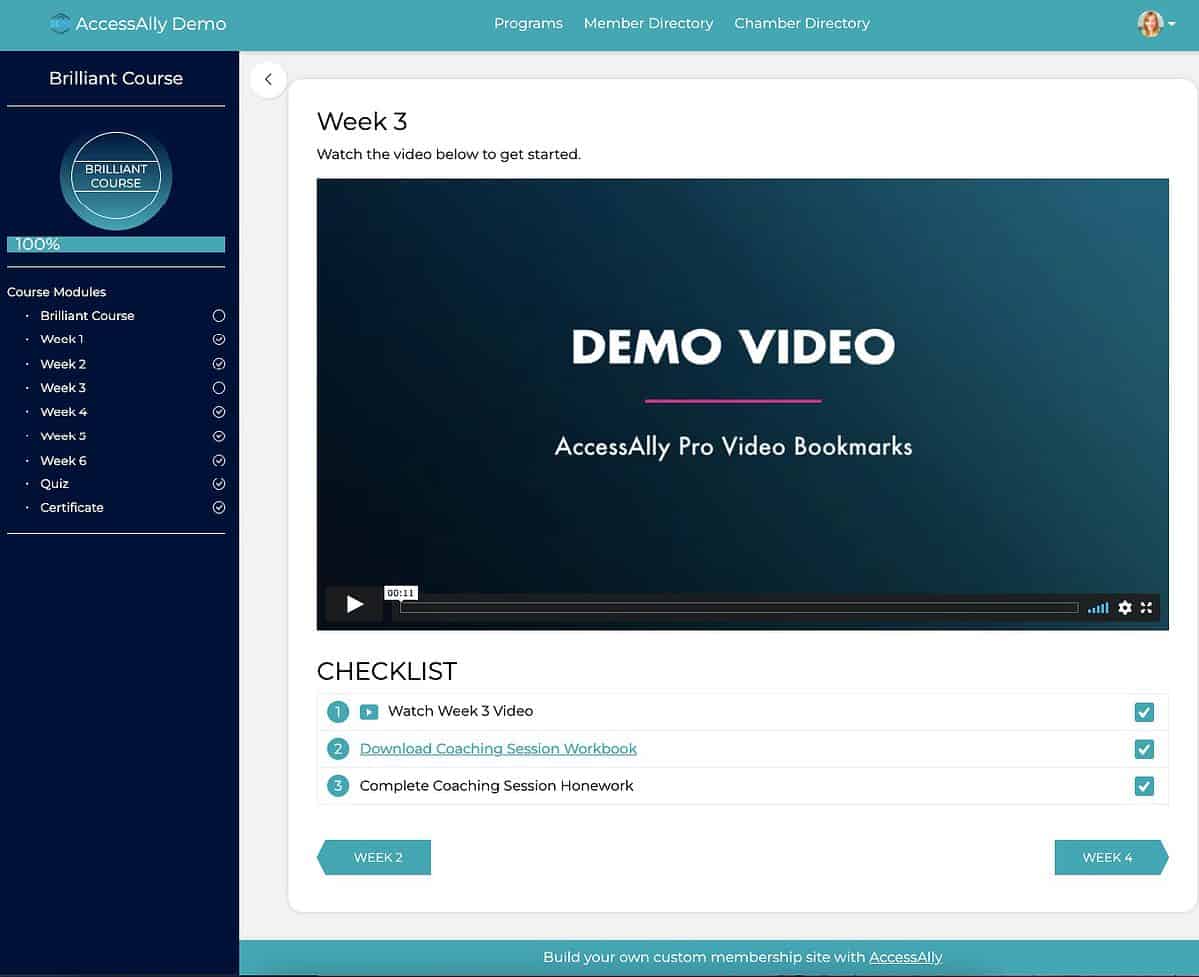Open the profile avatar menu
Screen dimensions: 1199x977
tap(1150, 22)
